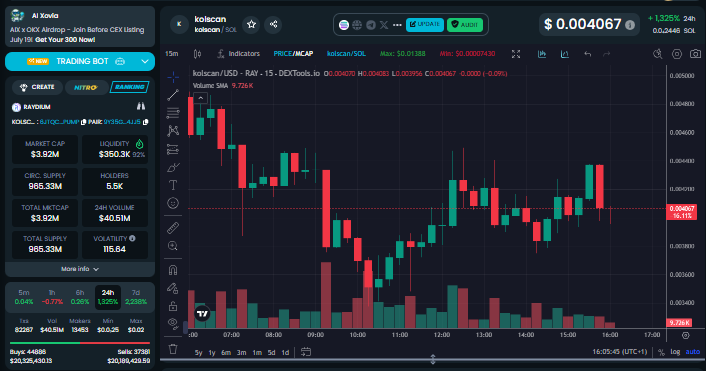The width and height of the screenshot is (706, 371).
Task: Toggle hide all drawings eye icon
Action: (173, 323)
